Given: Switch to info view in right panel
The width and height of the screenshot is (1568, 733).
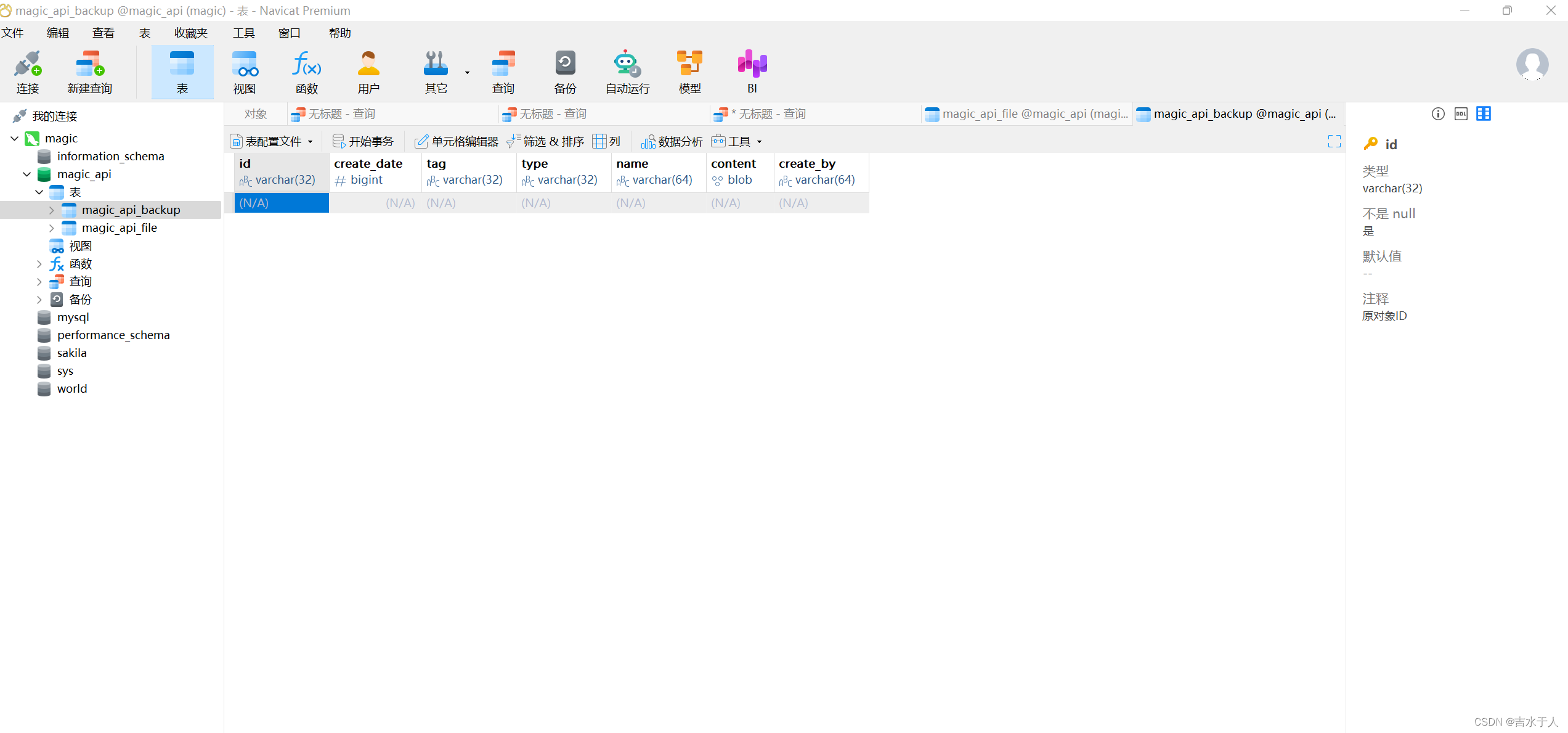Looking at the screenshot, I should click(1438, 113).
